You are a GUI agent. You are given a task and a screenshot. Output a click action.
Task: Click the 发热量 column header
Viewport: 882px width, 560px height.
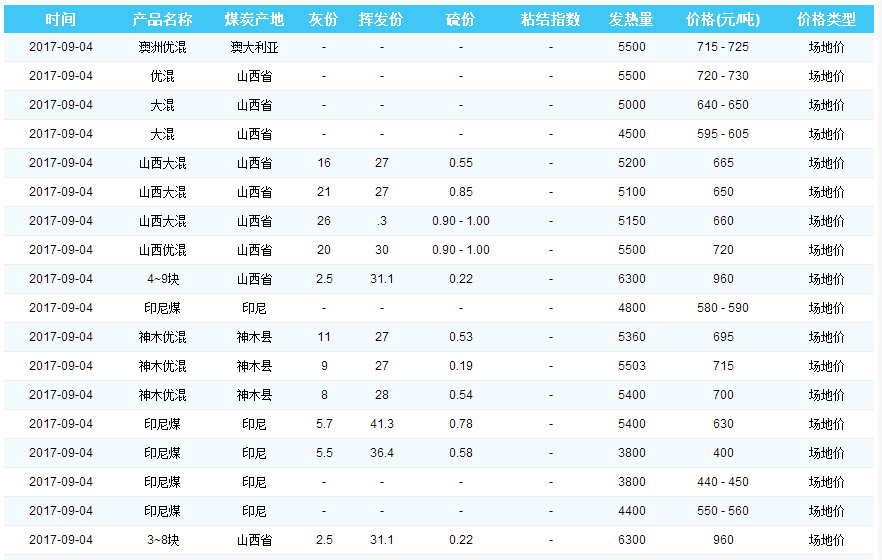[631, 20]
